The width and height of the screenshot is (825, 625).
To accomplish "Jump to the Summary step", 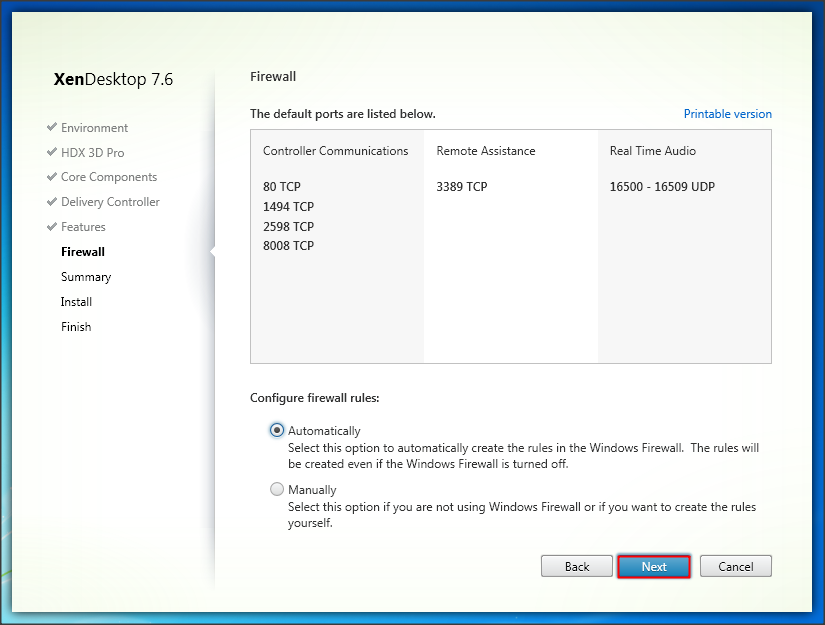I will click(86, 277).
